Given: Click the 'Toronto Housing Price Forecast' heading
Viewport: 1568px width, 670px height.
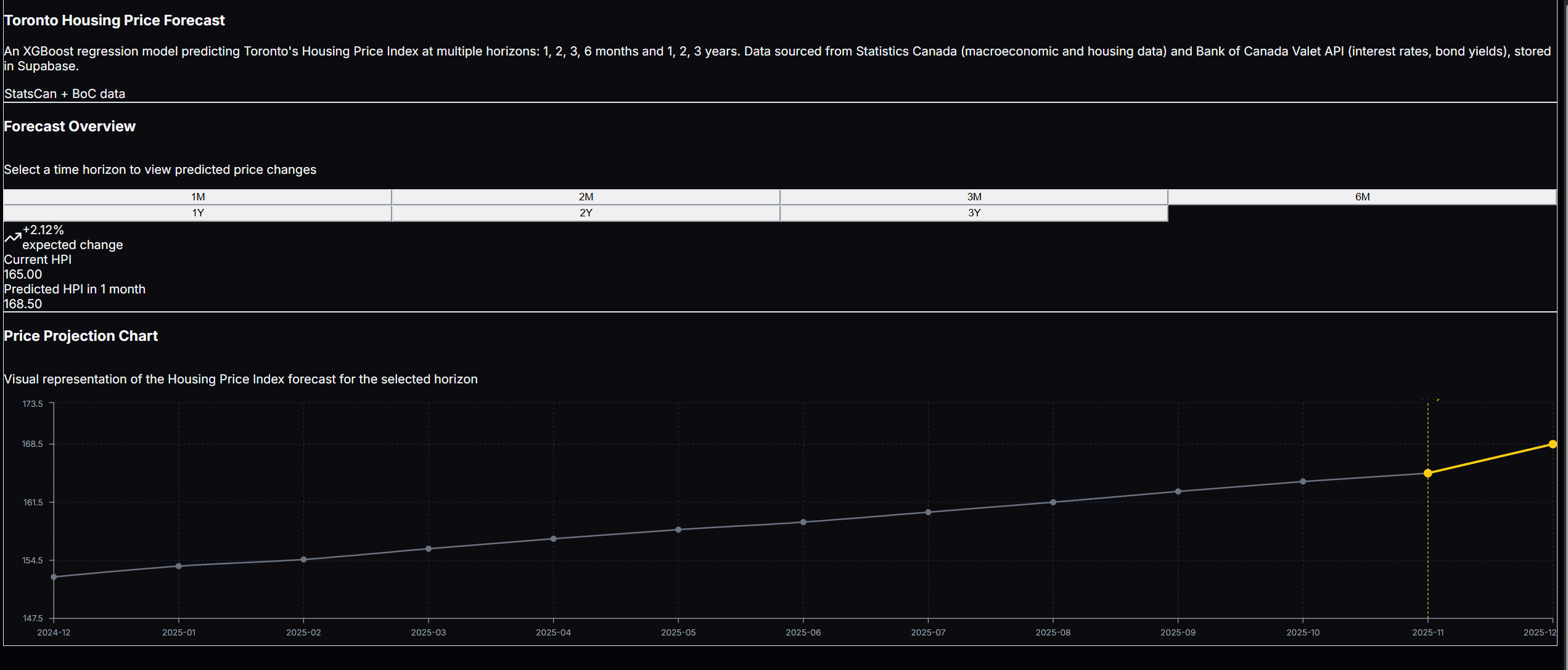Looking at the screenshot, I should 115,20.
